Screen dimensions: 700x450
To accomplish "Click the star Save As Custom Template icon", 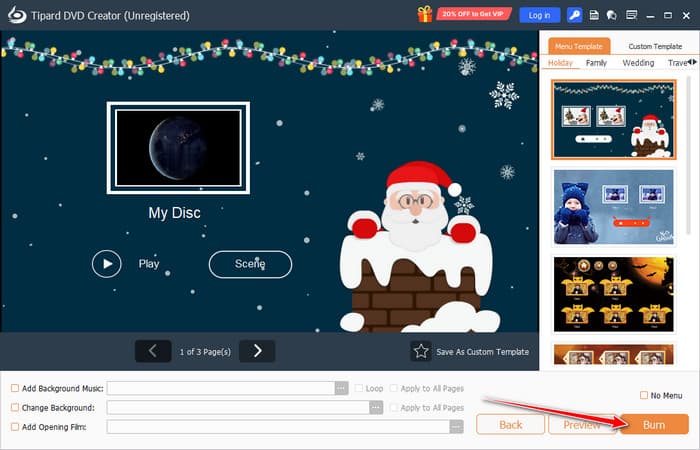I will click(x=420, y=351).
